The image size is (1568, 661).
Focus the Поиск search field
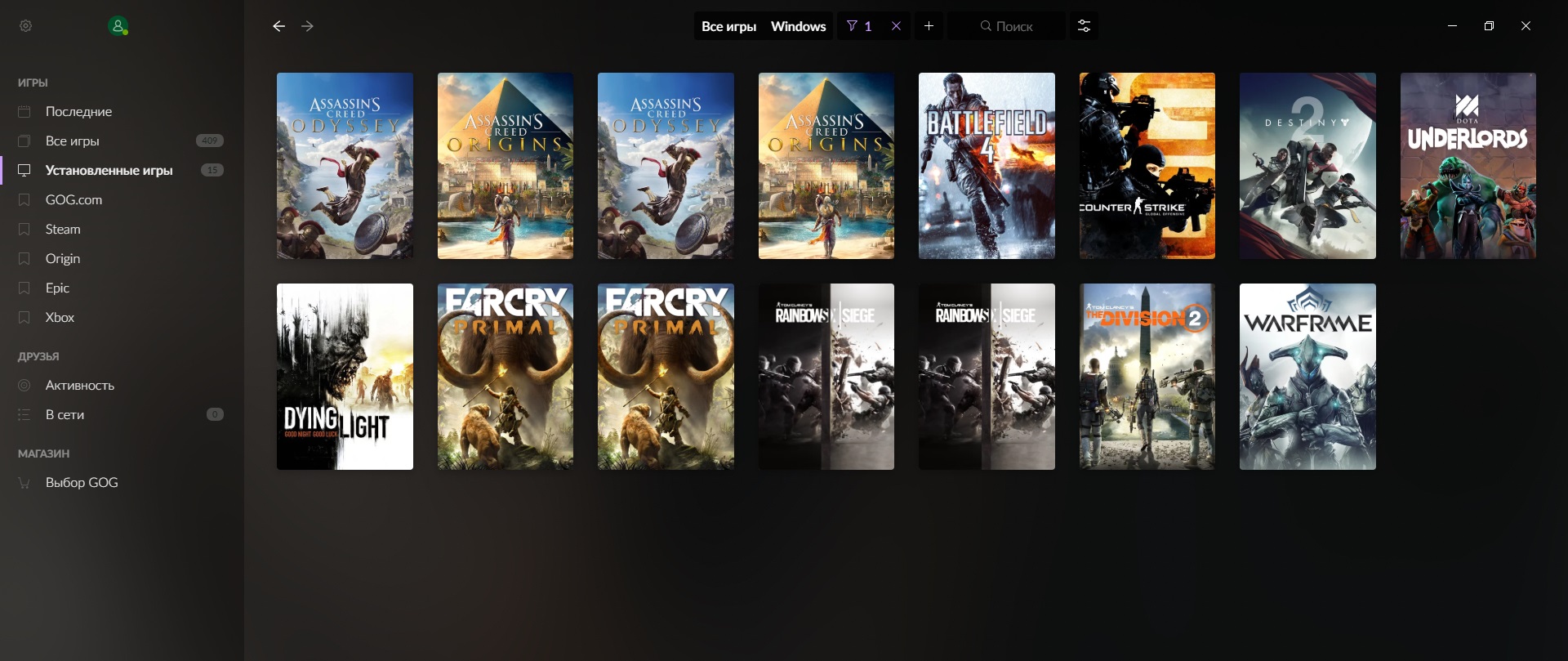[x=1006, y=26]
